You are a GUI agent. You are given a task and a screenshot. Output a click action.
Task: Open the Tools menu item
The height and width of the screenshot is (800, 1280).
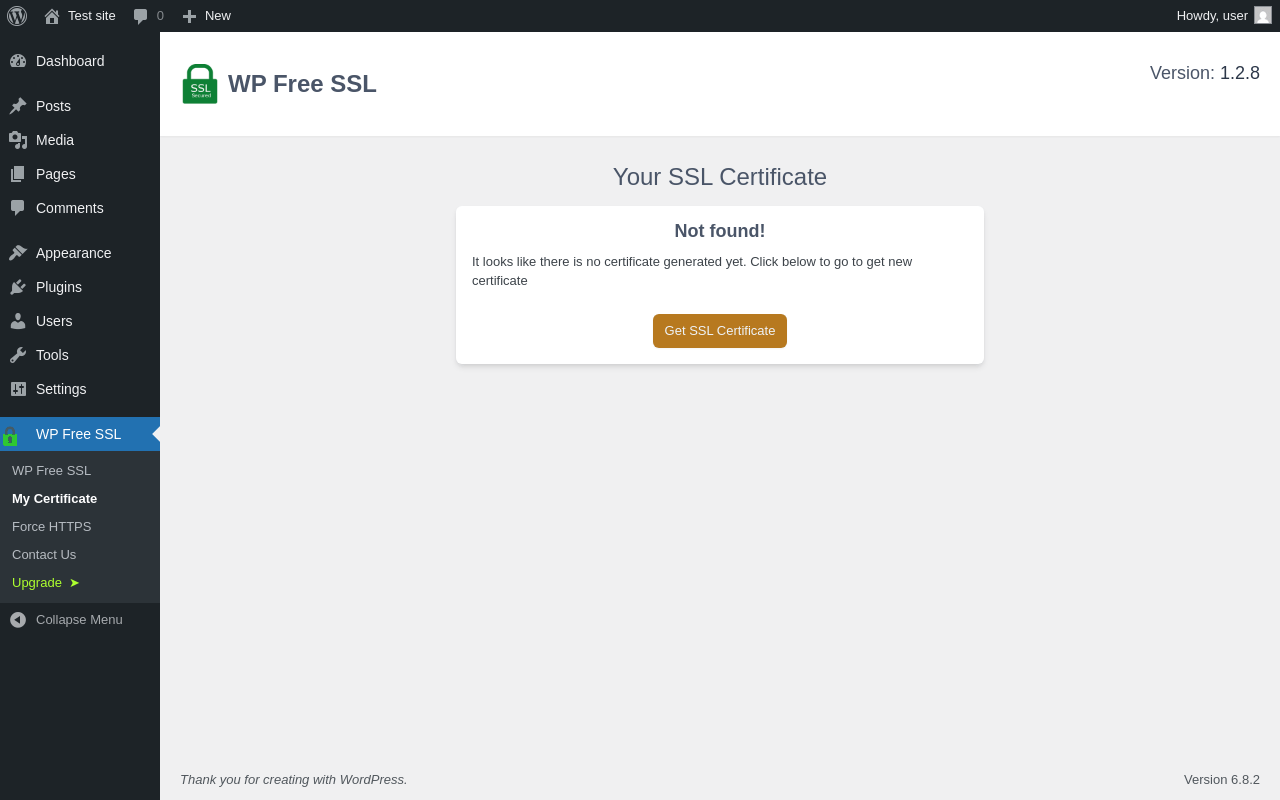tap(80, 355)
